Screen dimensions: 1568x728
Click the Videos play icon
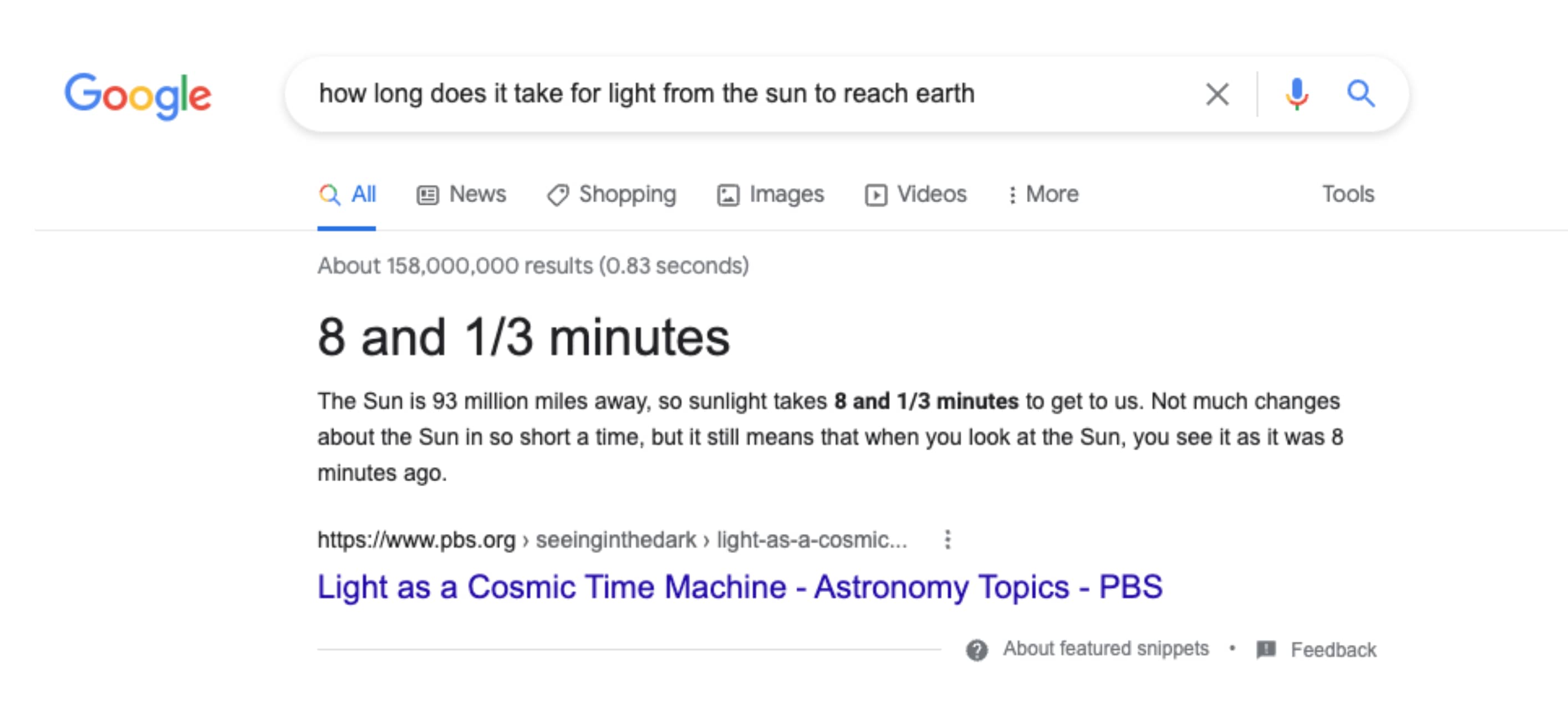[x=876, y=195]
